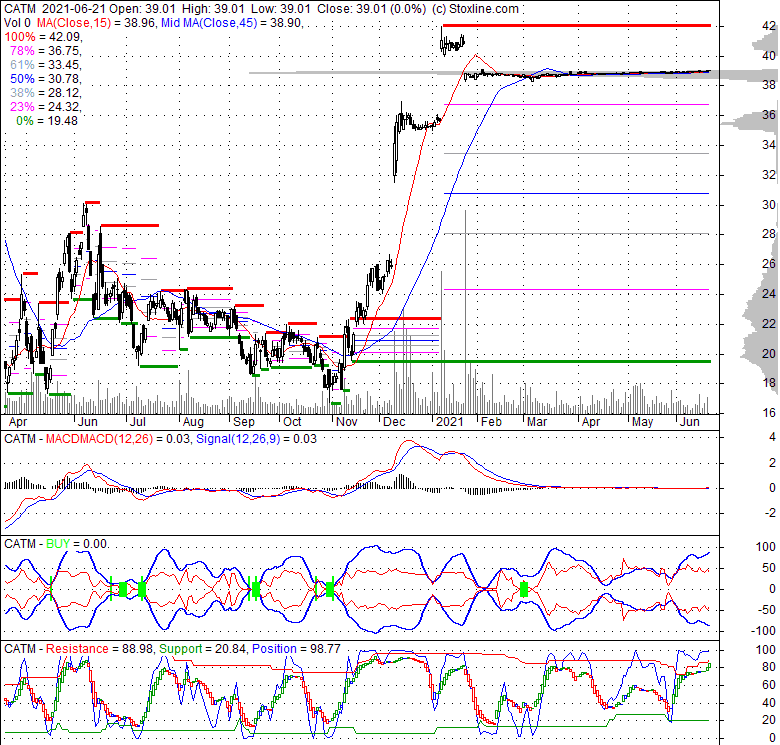Click the Sep month label on time axis
Viewport: 780px width, 745px height.
(x=244, y=422)
